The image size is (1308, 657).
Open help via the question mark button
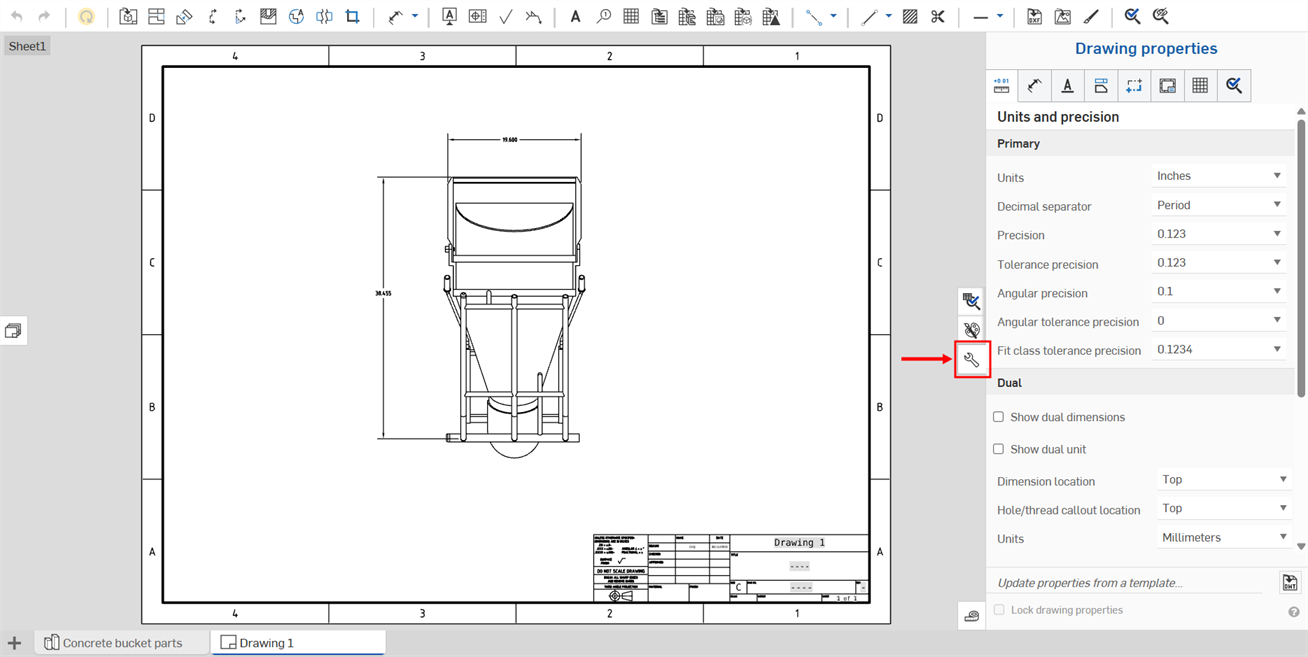coord(1294,611)
